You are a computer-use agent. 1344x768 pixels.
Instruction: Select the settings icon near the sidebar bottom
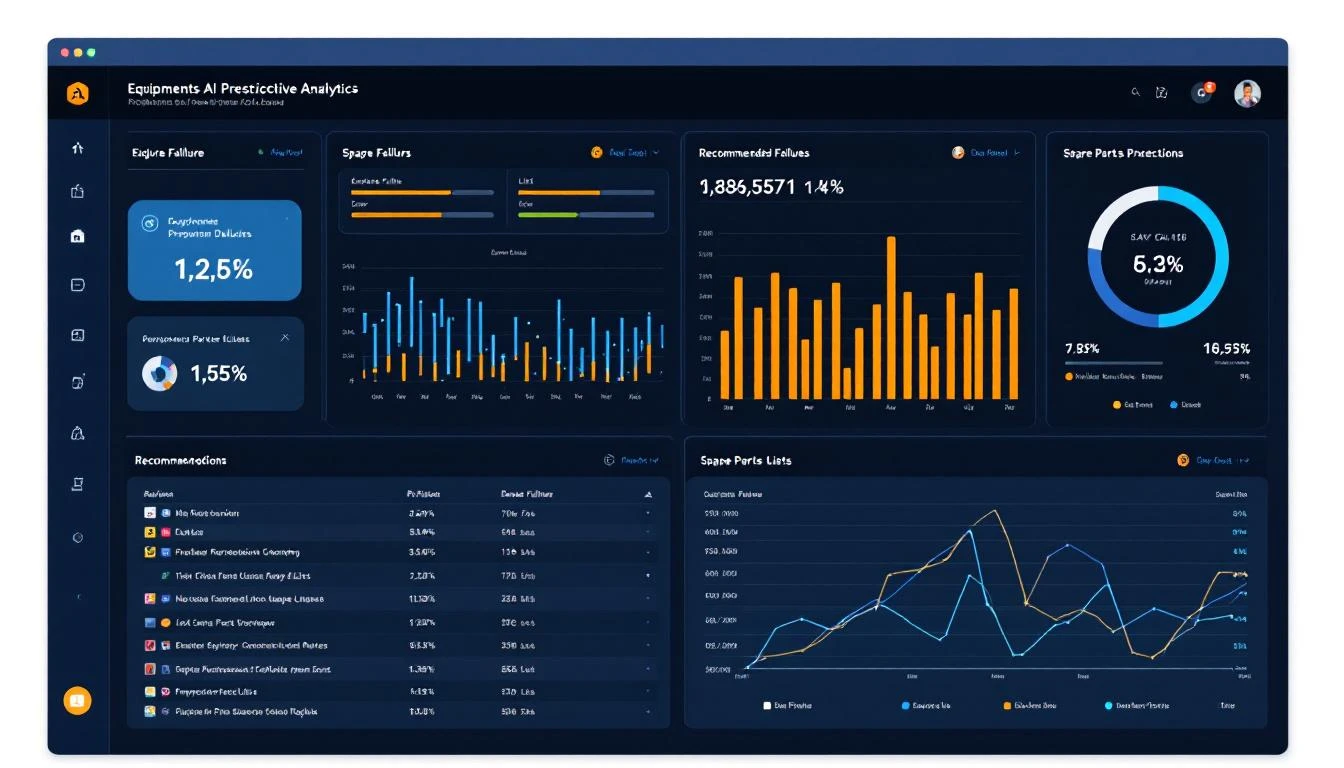(x=78, y=535)
